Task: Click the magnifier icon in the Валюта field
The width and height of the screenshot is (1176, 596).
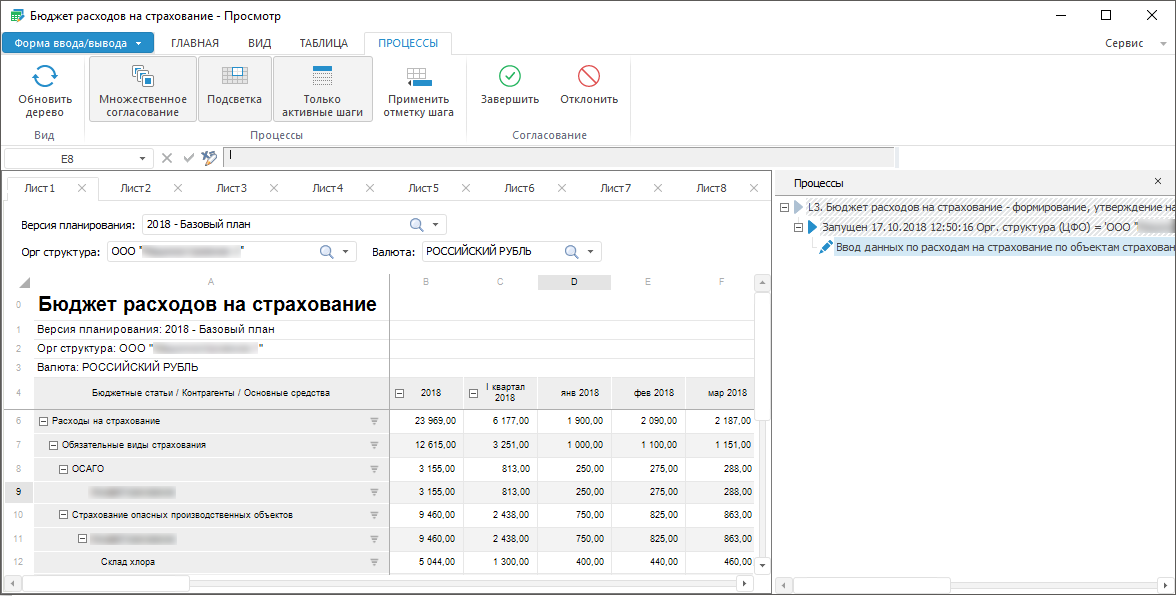Action: point(572,252)
